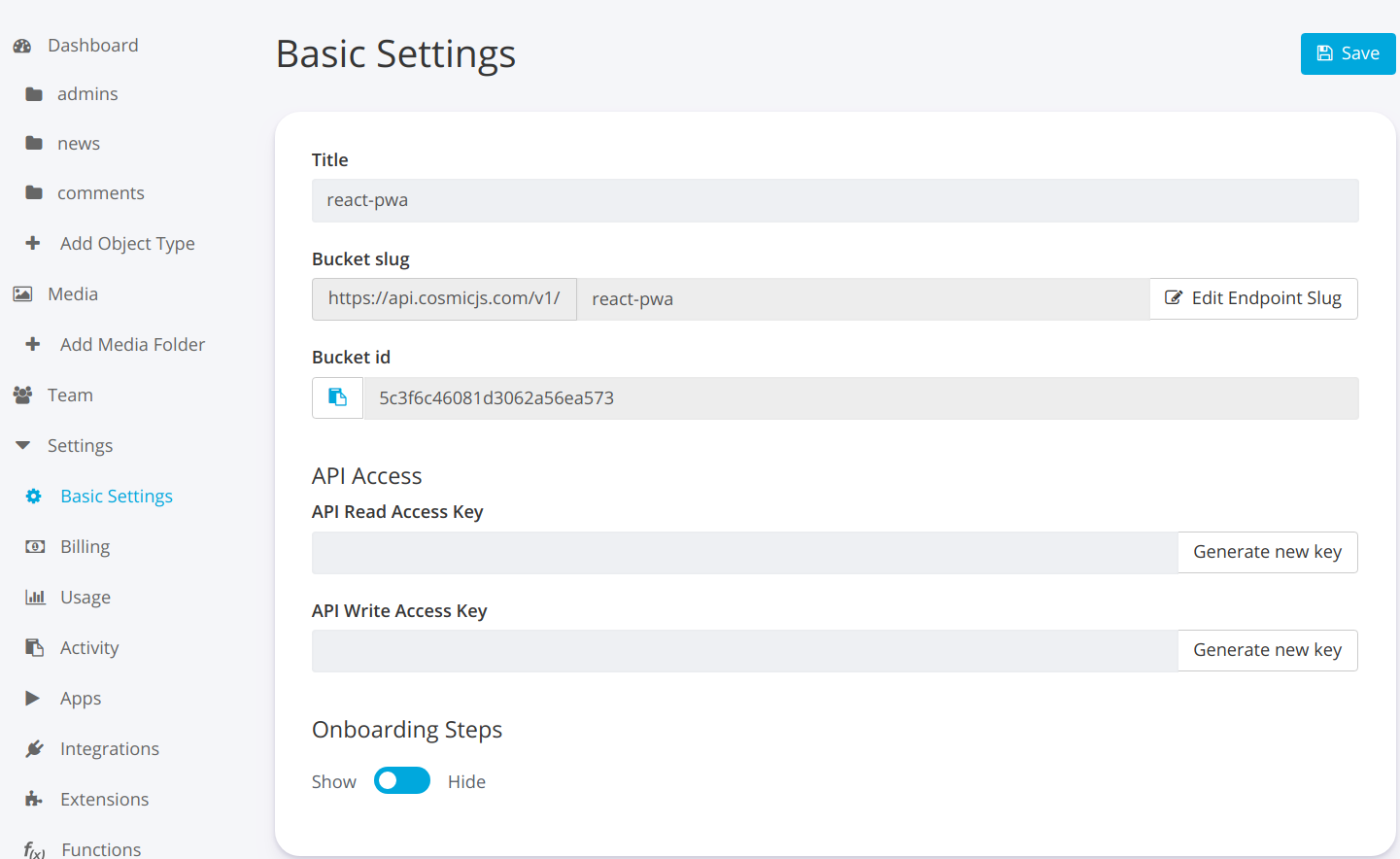
Task: Open the Functions menu item
Action: pyautogui.click(x=101, y=849)
